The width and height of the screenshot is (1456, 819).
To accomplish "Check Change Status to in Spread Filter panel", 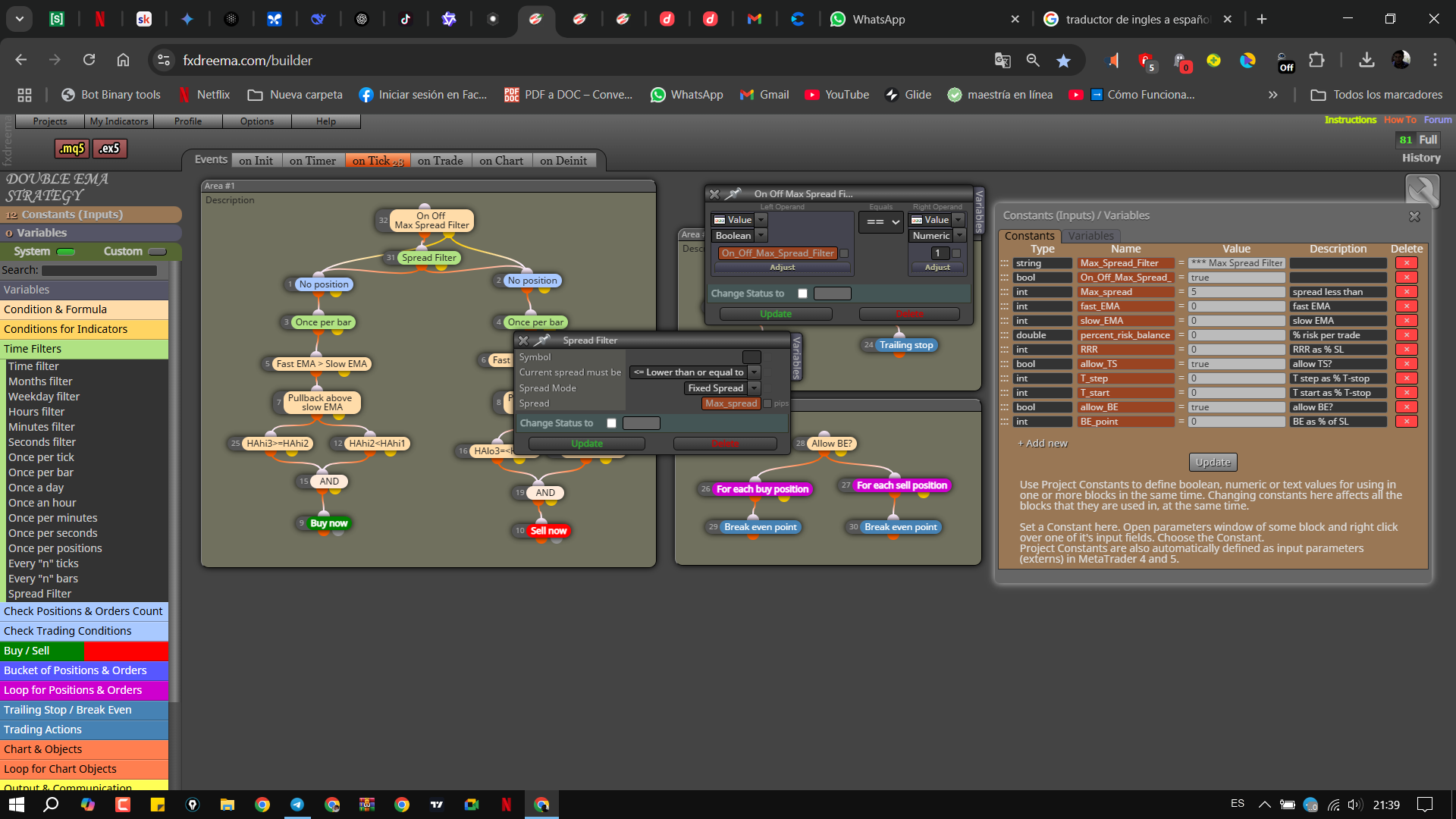I will (x=612, y=423).
